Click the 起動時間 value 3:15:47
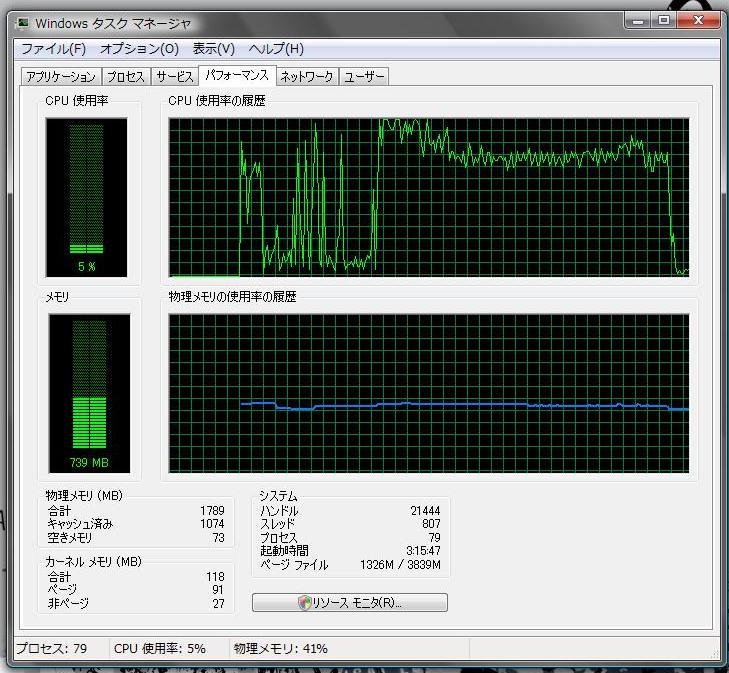Screen dimensions: 729x673 pyautogui.click(x=423, y=551)
